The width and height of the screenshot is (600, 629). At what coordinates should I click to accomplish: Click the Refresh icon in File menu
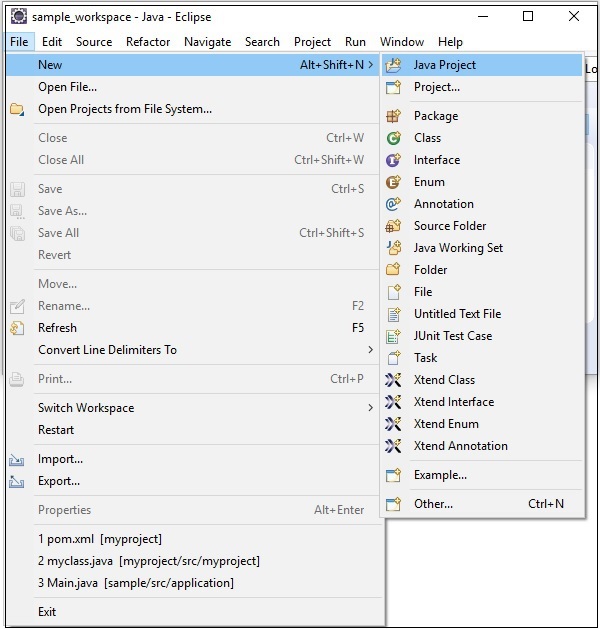click(17, 328)
